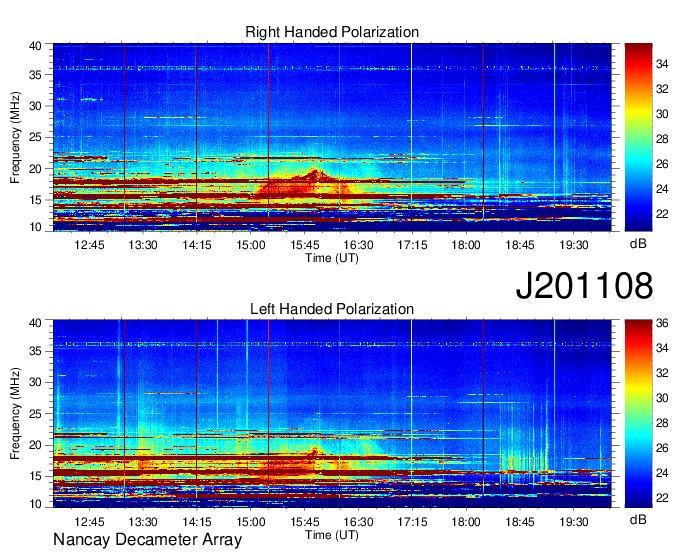The width and height of the screenshot is (680, 552).
Task: Select Time (UT) label under Left Handed plot
Action: [x=332, y=535]
